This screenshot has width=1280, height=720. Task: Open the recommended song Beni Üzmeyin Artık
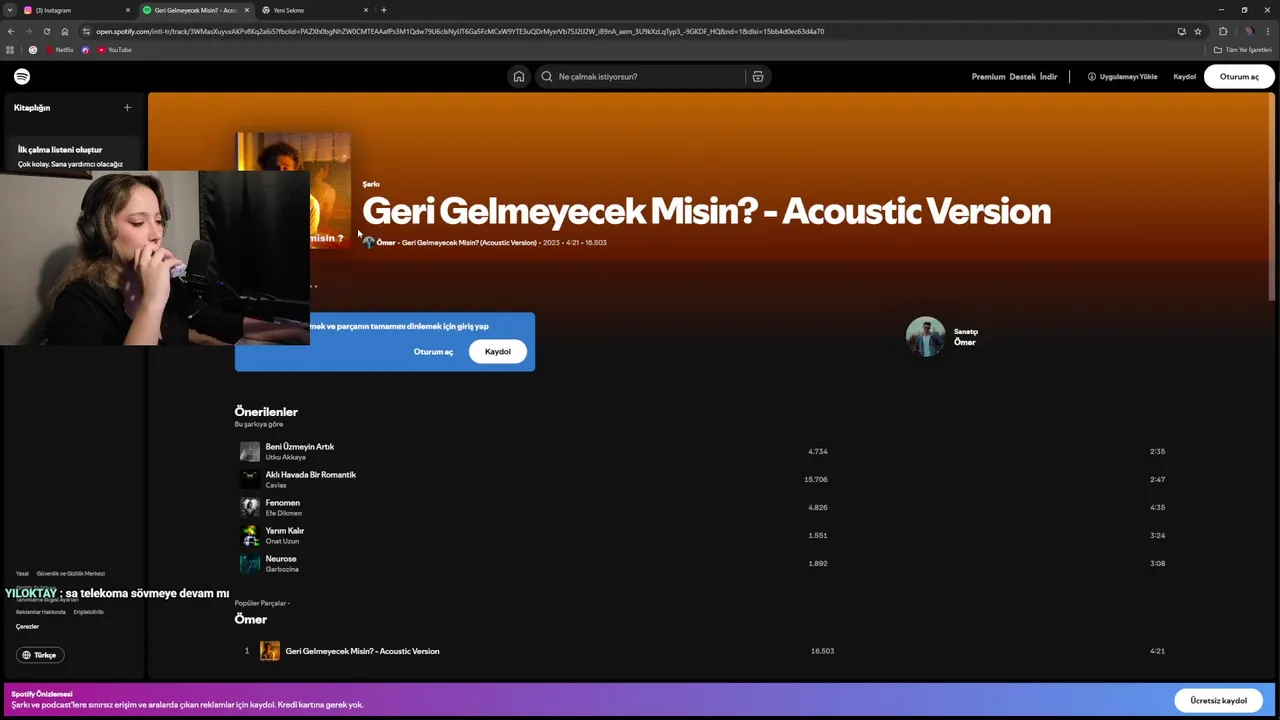[x=300, y=447]
